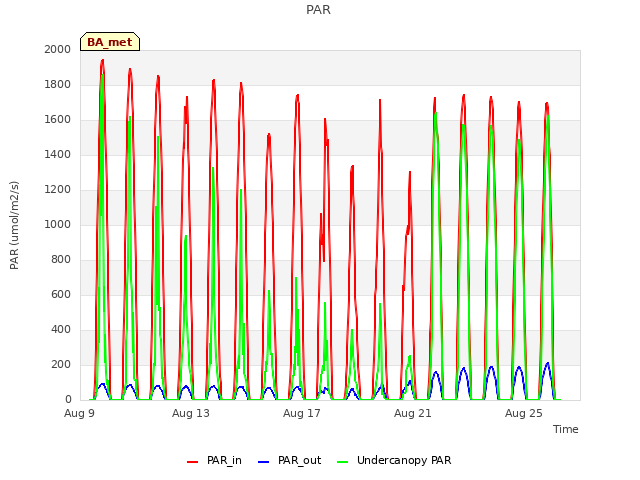
Task: Click the 400 y-axis tick label
Action: coord(61,329)
